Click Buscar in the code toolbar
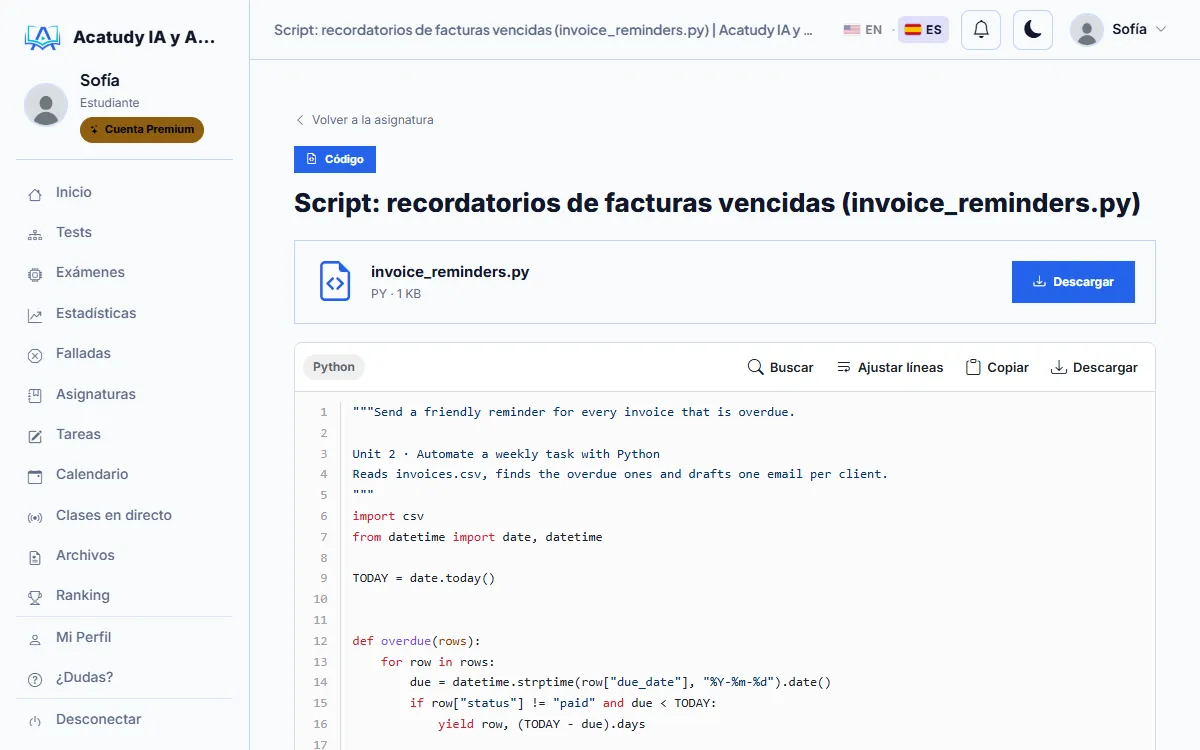 (x=781, y=367)
